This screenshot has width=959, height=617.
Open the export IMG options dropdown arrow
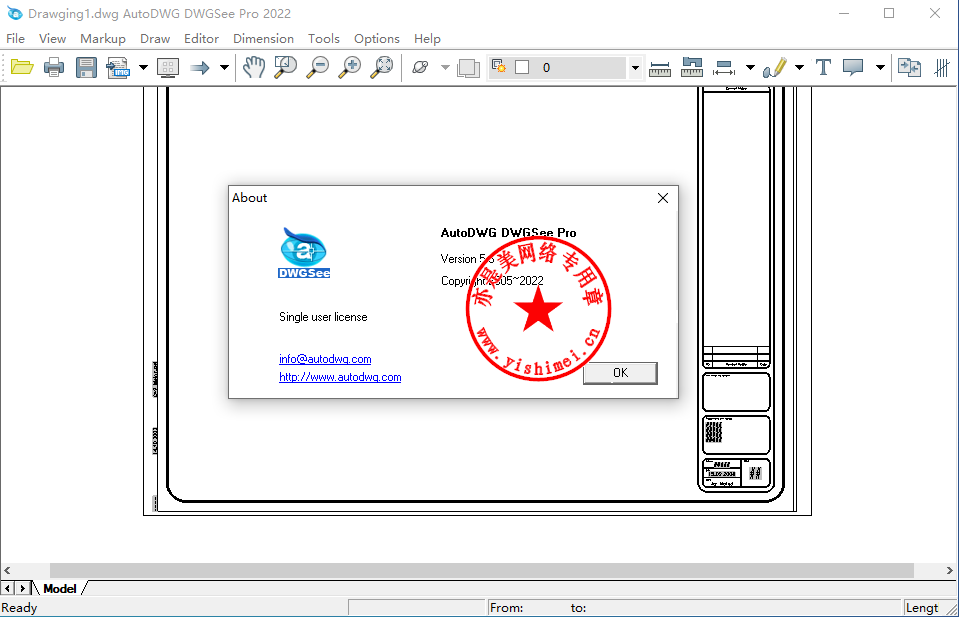[x=143, y=67]
